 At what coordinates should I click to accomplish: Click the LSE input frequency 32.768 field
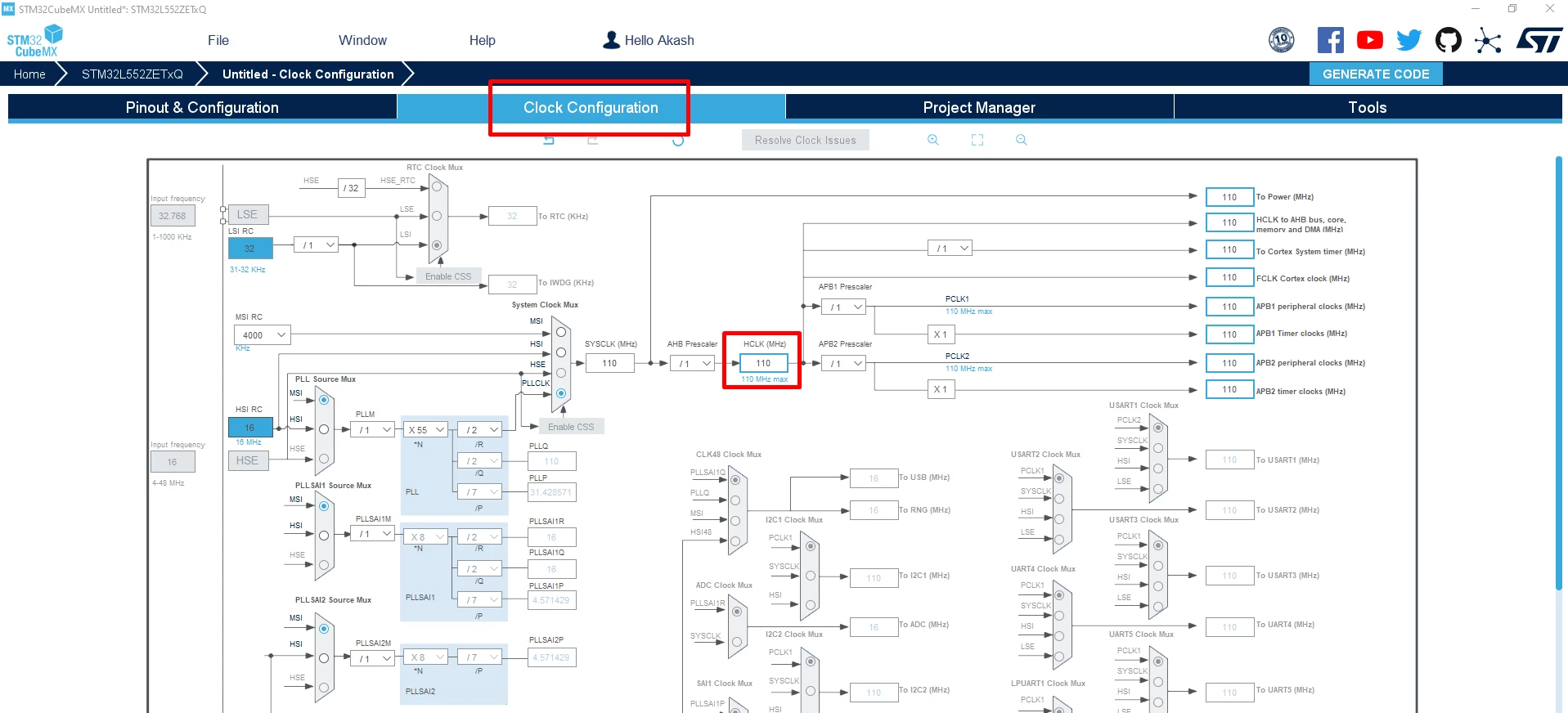coord(173,216)
